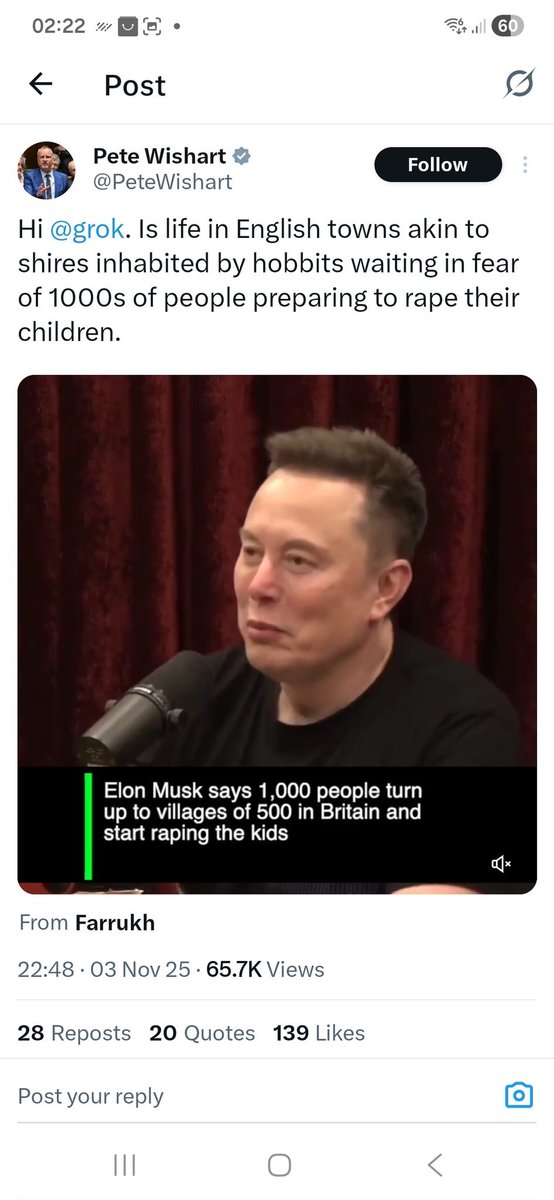Viewport: 554px width, 1200px height.
Task: View the 28 Reposts list
Action: 74,1033
